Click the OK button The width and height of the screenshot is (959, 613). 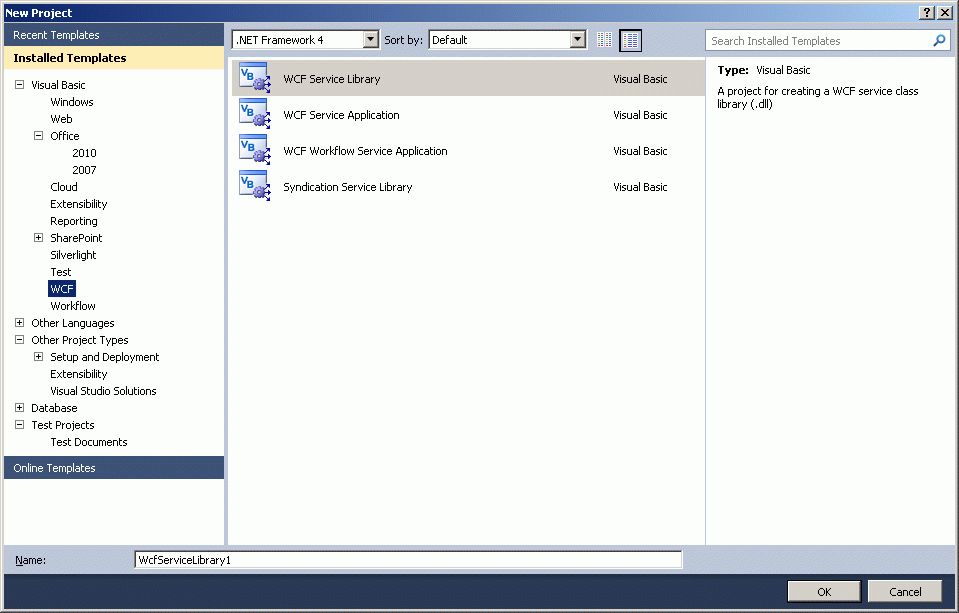pos(824,592)
